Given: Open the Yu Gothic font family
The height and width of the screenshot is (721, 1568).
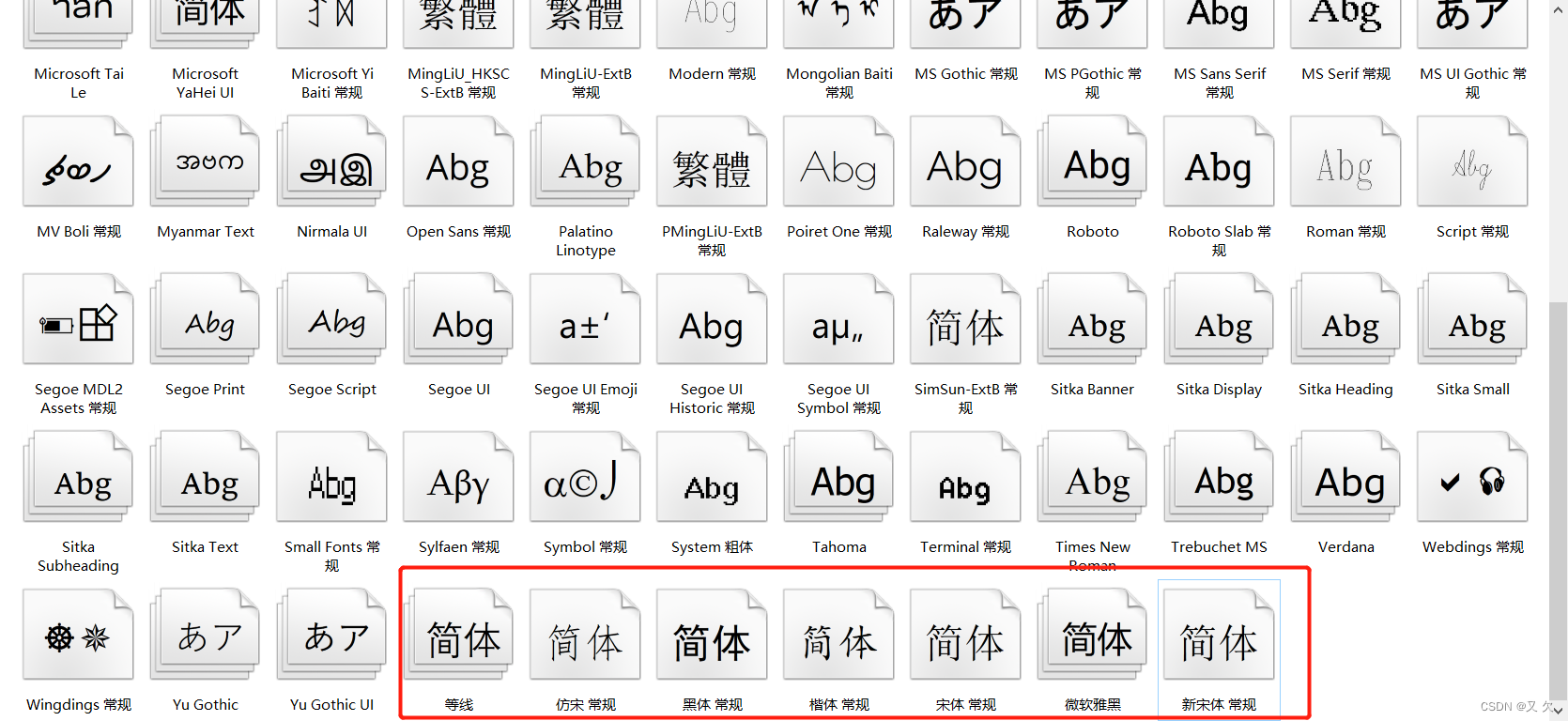Looking at the screenshot, I should click(x=205, y=634).
